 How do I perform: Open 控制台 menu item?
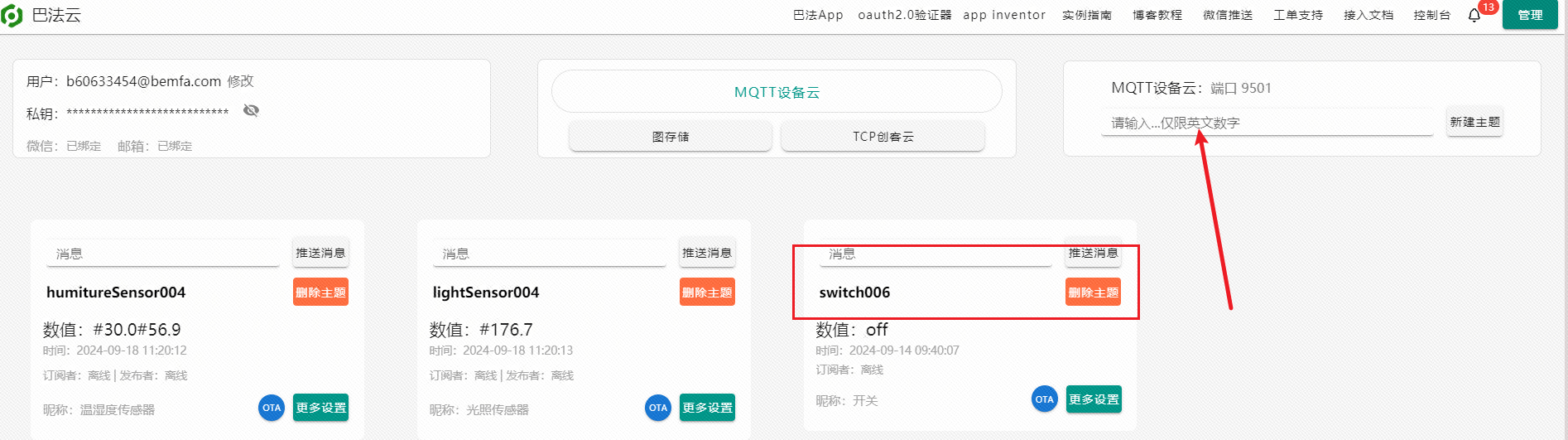[x=1432, y=15]
